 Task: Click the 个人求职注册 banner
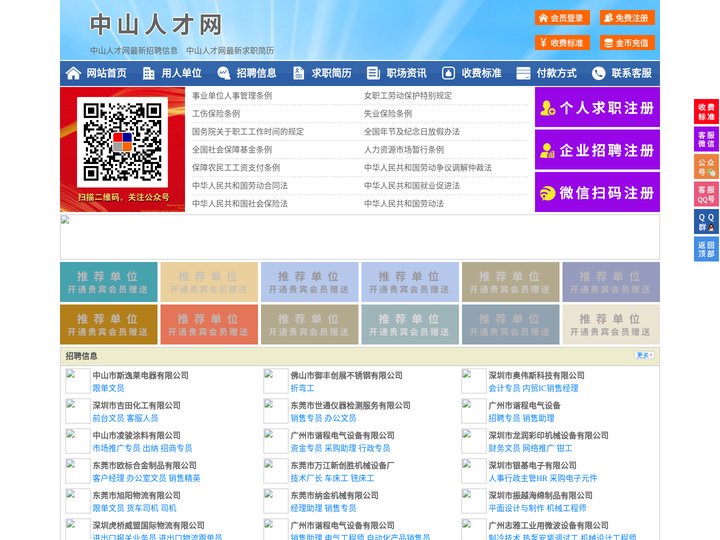point(597,108)
